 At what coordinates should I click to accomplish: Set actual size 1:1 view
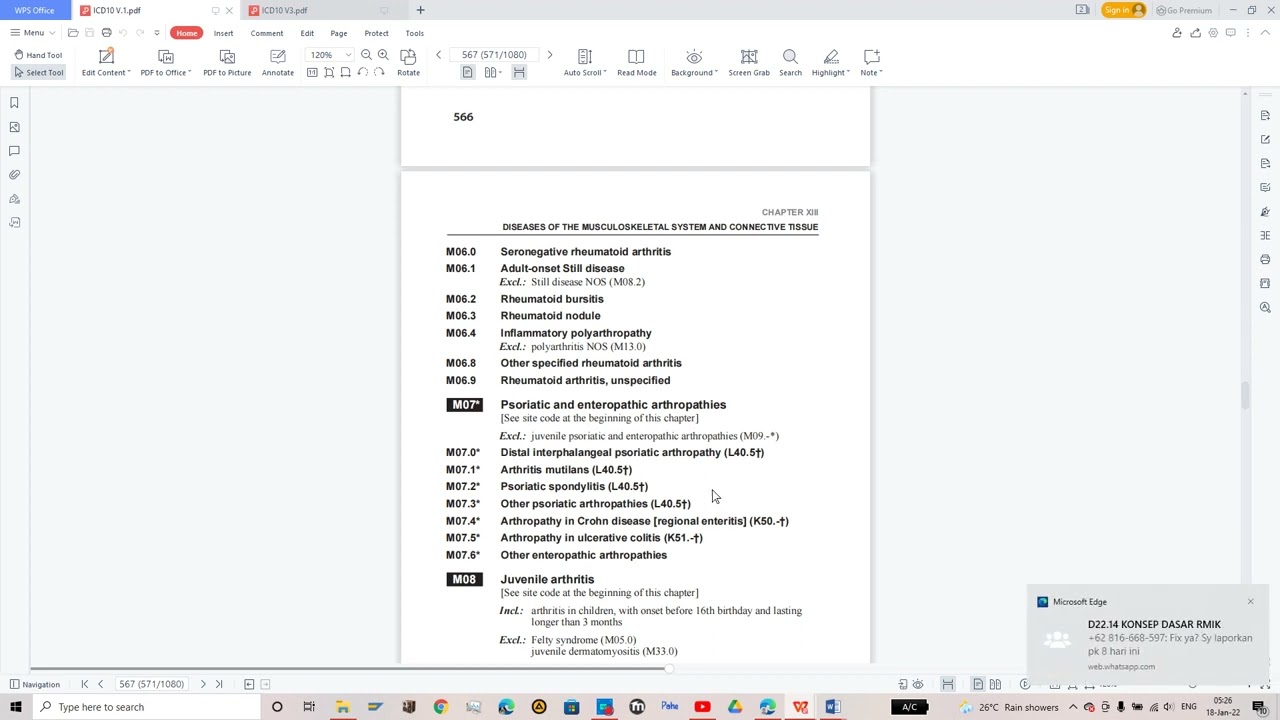[312, 72]
